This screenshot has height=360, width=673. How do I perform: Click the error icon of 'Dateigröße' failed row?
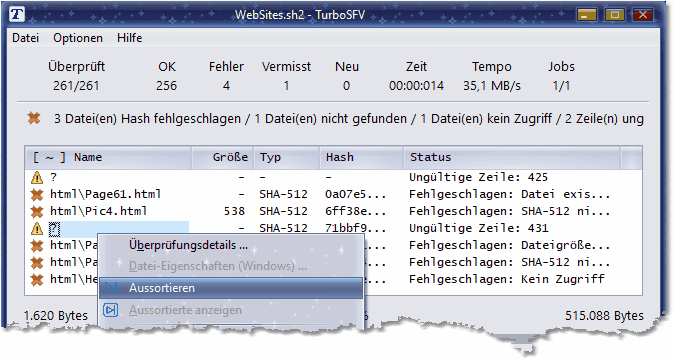point(37,246)
